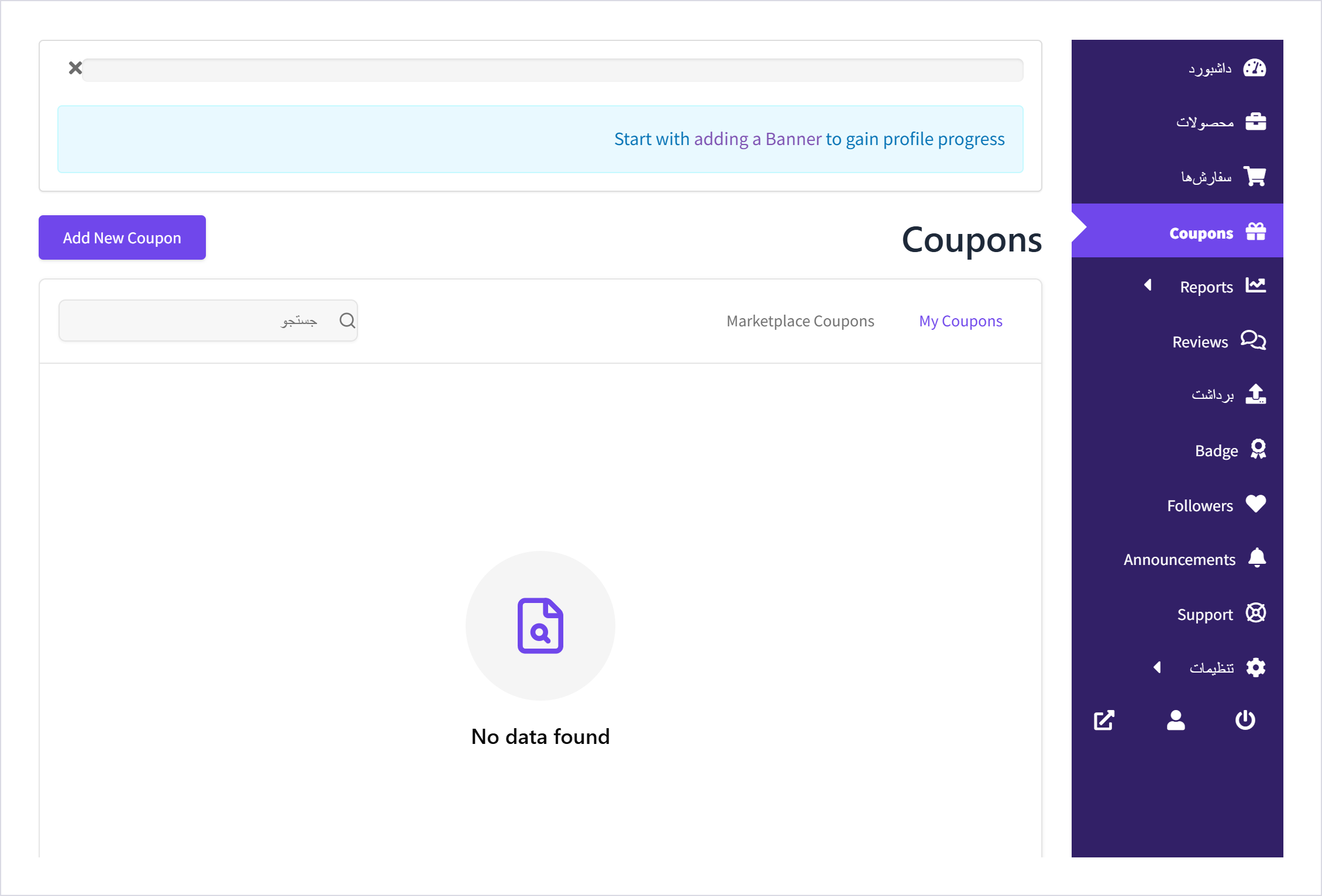Follow the 'adding a Banner' link
Screen dimensions: 1322x896
pyautogui.click(x=758, y=139)
